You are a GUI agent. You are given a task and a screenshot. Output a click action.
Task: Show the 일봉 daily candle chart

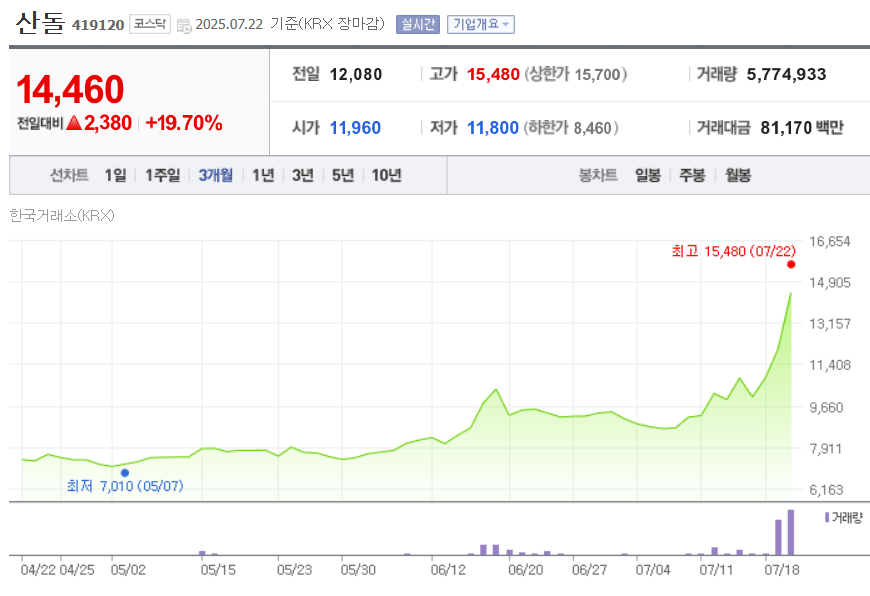click(x=648, y=175)
